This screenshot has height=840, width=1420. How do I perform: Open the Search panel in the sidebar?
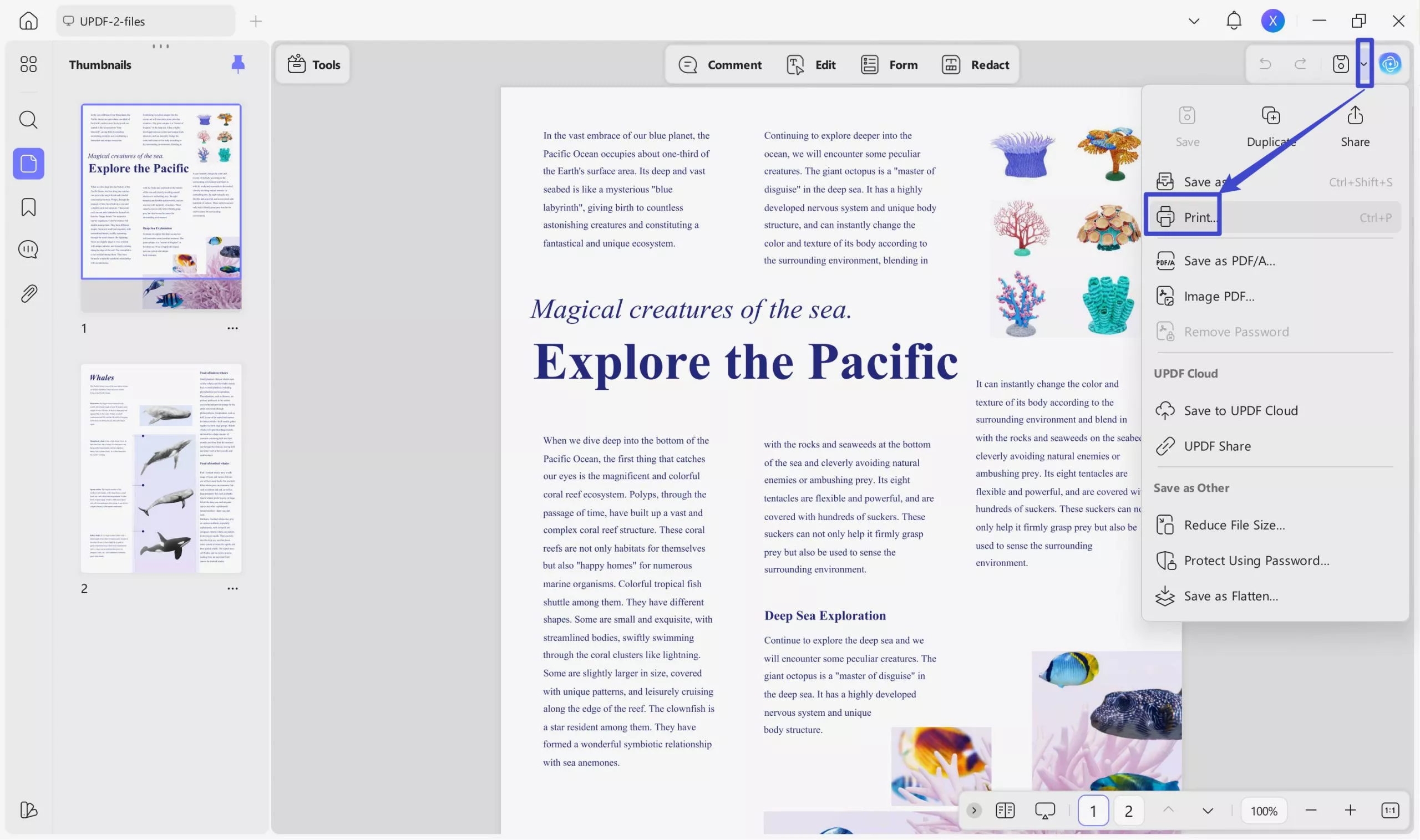coord(28,119)
